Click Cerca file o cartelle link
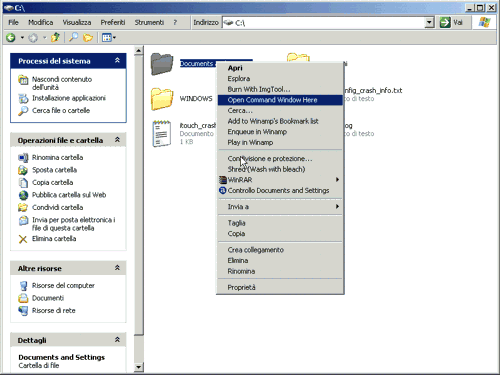 [61, 110]
